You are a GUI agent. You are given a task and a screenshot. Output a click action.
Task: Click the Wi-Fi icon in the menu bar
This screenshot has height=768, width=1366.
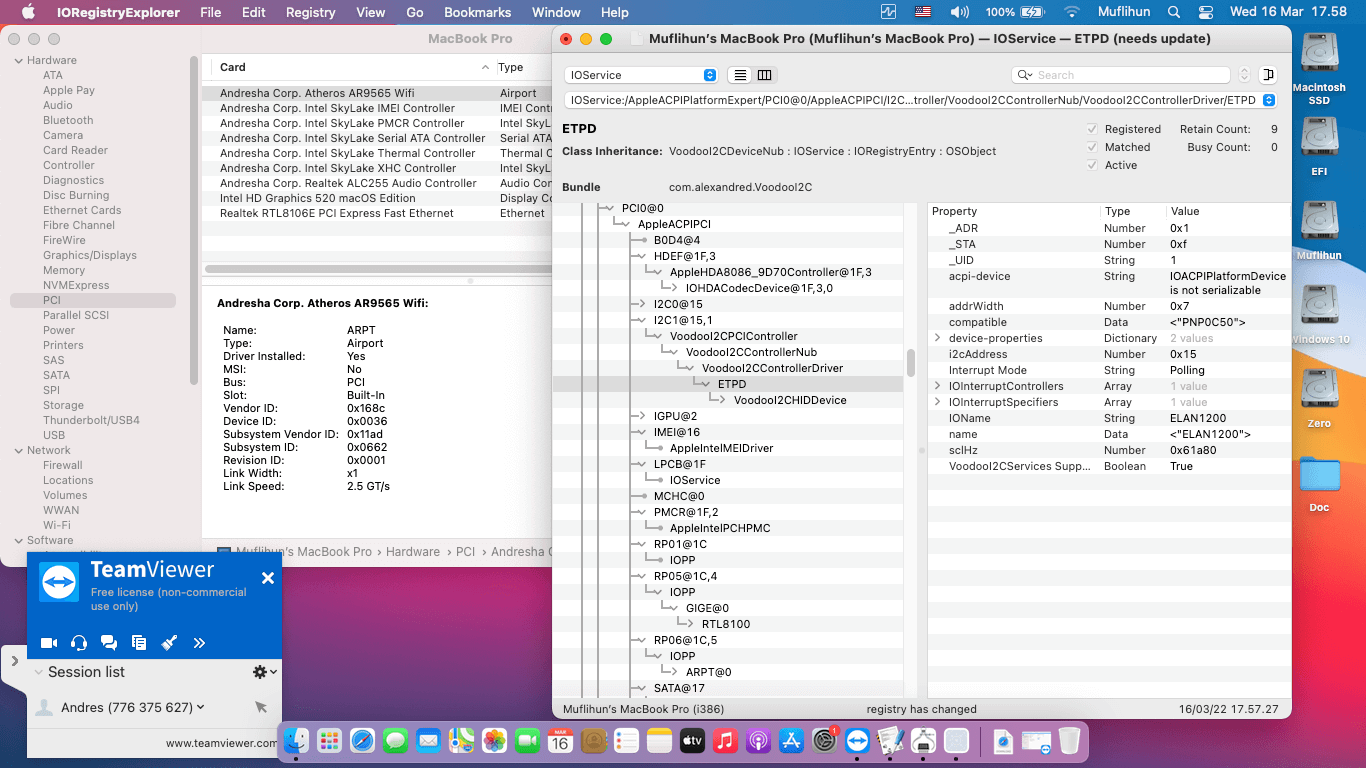pyautogui.click(x=1072, y=12)
